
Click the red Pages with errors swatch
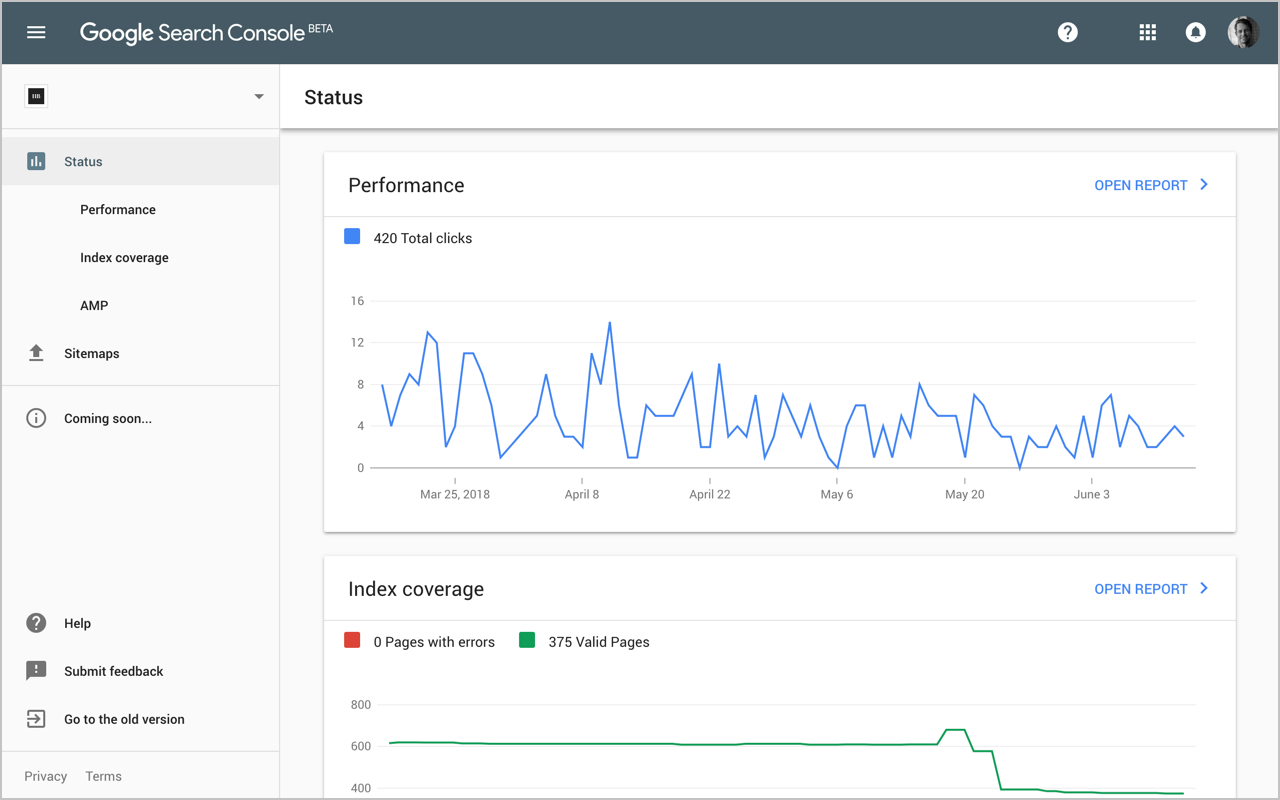(352, 641)
